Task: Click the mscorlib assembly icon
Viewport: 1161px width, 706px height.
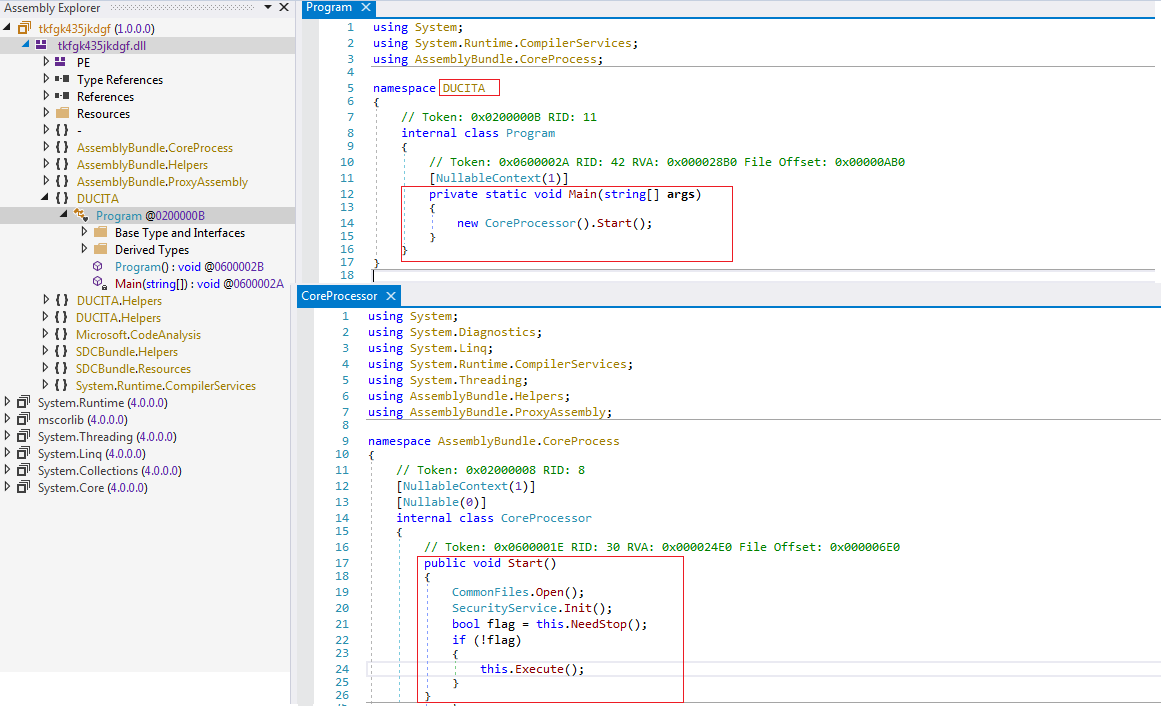Action: (24, 419)
